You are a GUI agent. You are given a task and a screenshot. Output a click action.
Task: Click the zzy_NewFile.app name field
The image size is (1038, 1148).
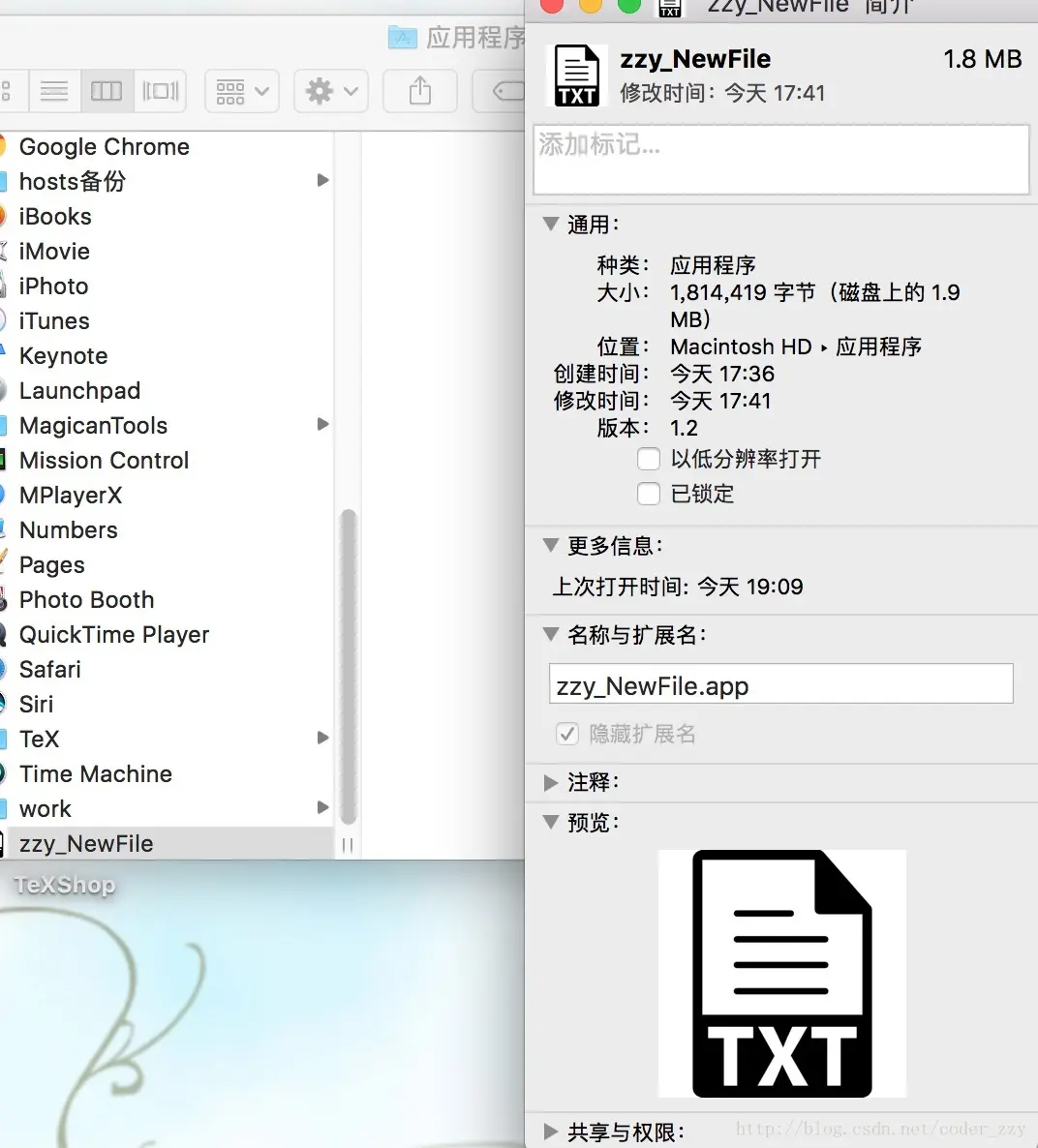780,683
